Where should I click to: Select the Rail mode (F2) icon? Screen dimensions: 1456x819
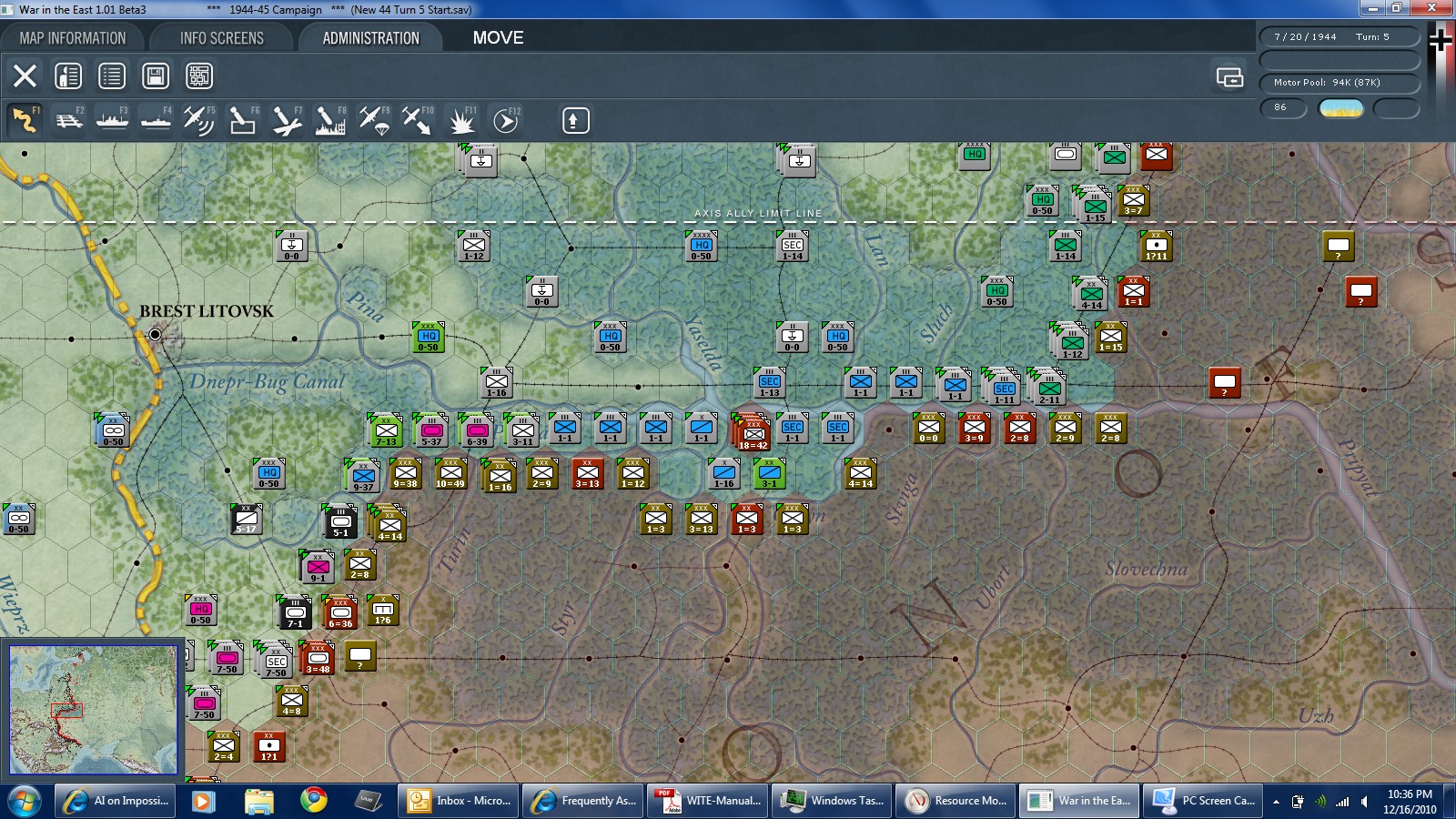click(x=69, y=120)
